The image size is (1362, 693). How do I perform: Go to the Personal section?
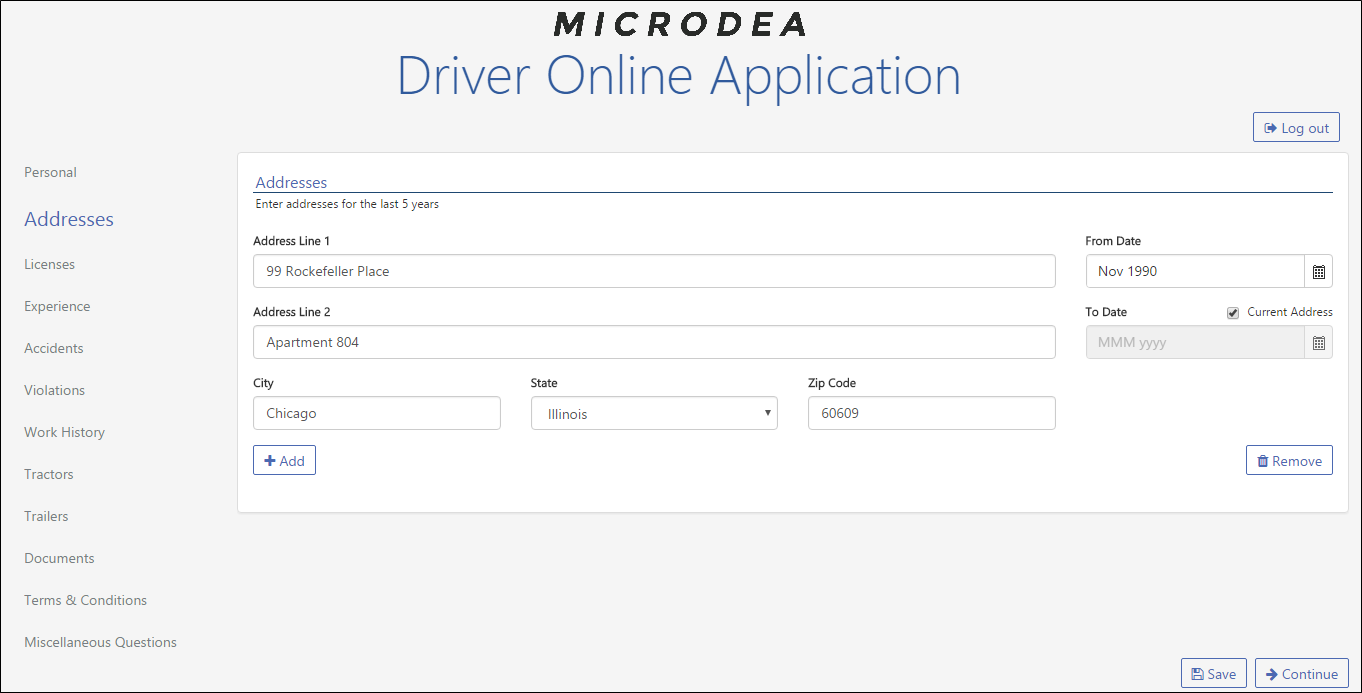click(50, 172)
